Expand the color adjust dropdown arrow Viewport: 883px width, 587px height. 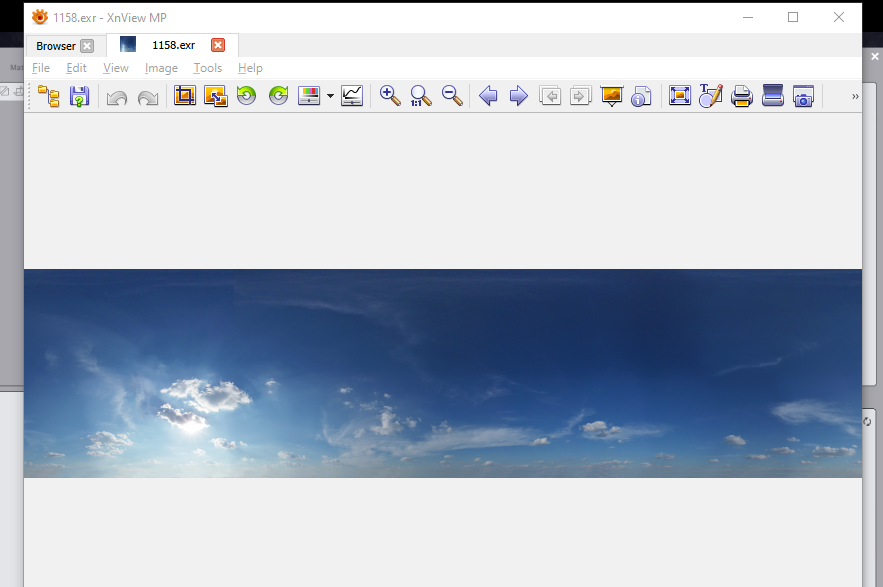tap(331, 96)
